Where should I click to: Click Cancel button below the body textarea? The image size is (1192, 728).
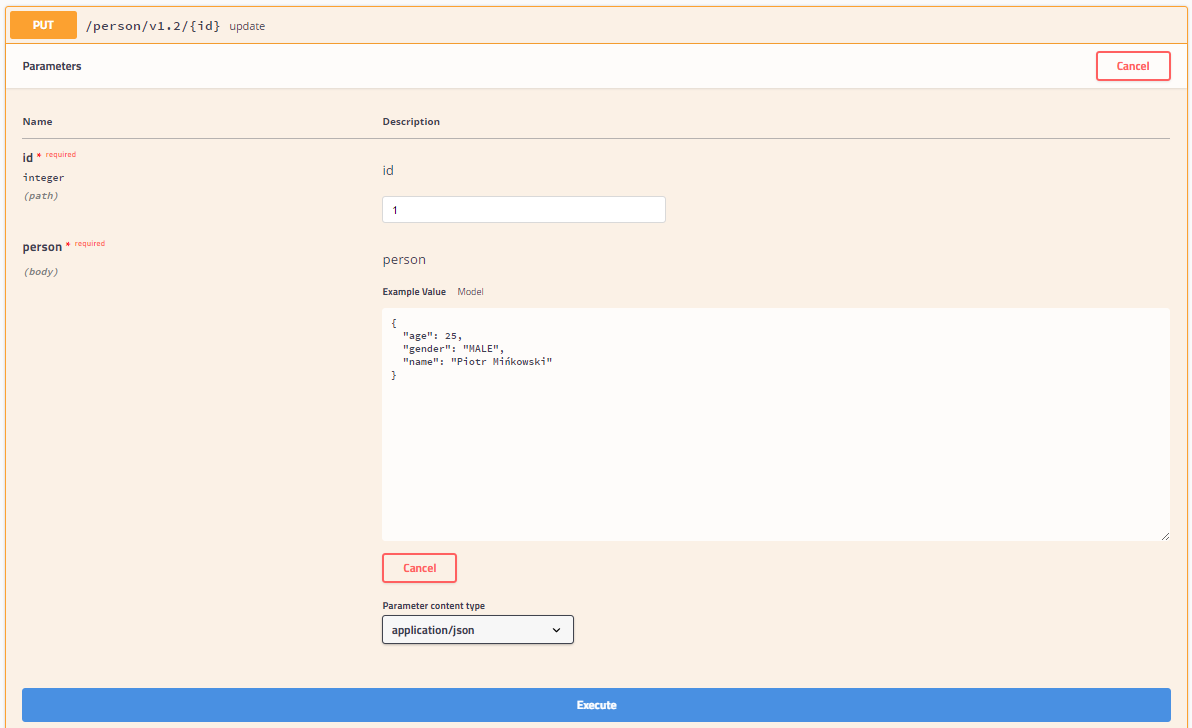419,568
